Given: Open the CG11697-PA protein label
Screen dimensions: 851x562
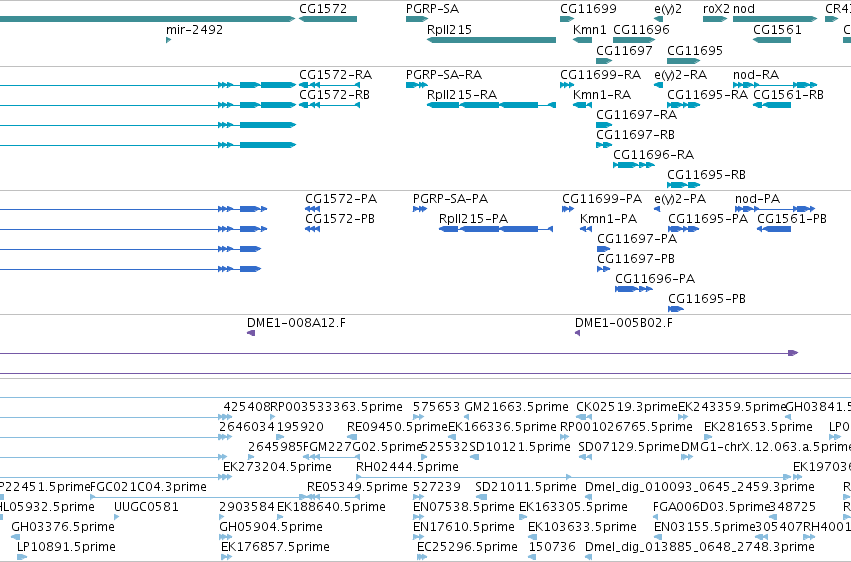Looking at the screenshot, I should pos(637,239).
